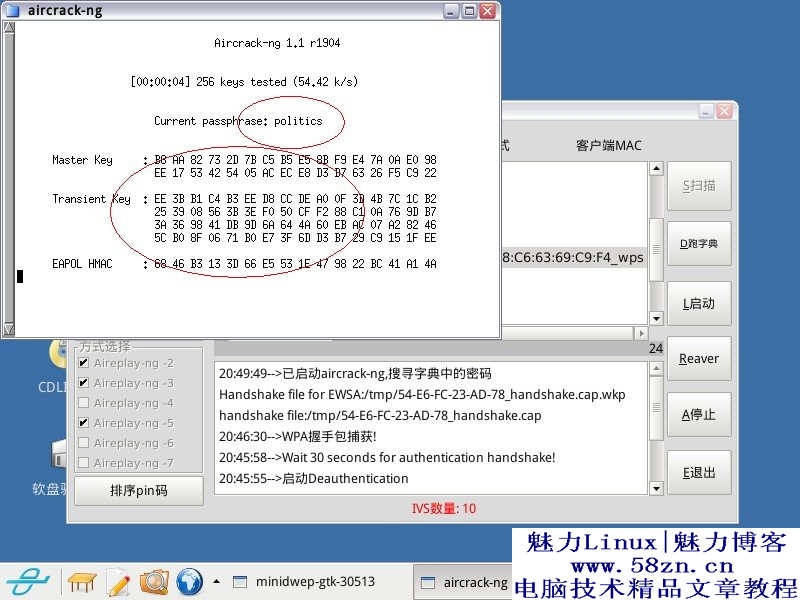
Task: Click the 启动Deauthentication log line
Action: (x=313, y=479)
